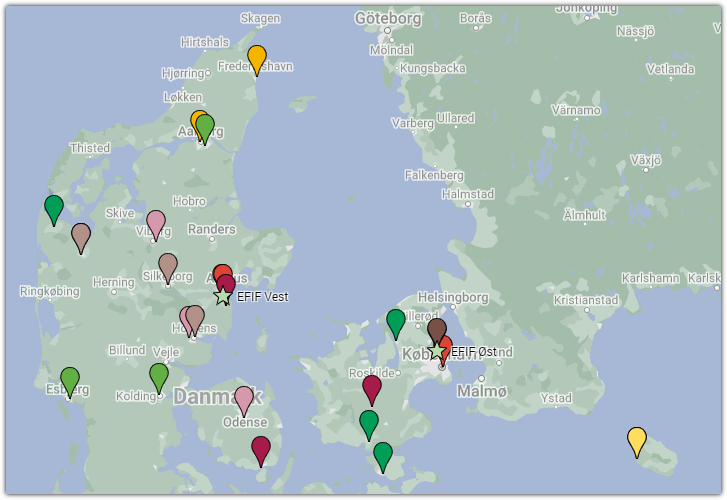The width and height of the screenshot is (727, 500).
Task: Select the light green marker at Aalborg
Action: tap(205, 128)
